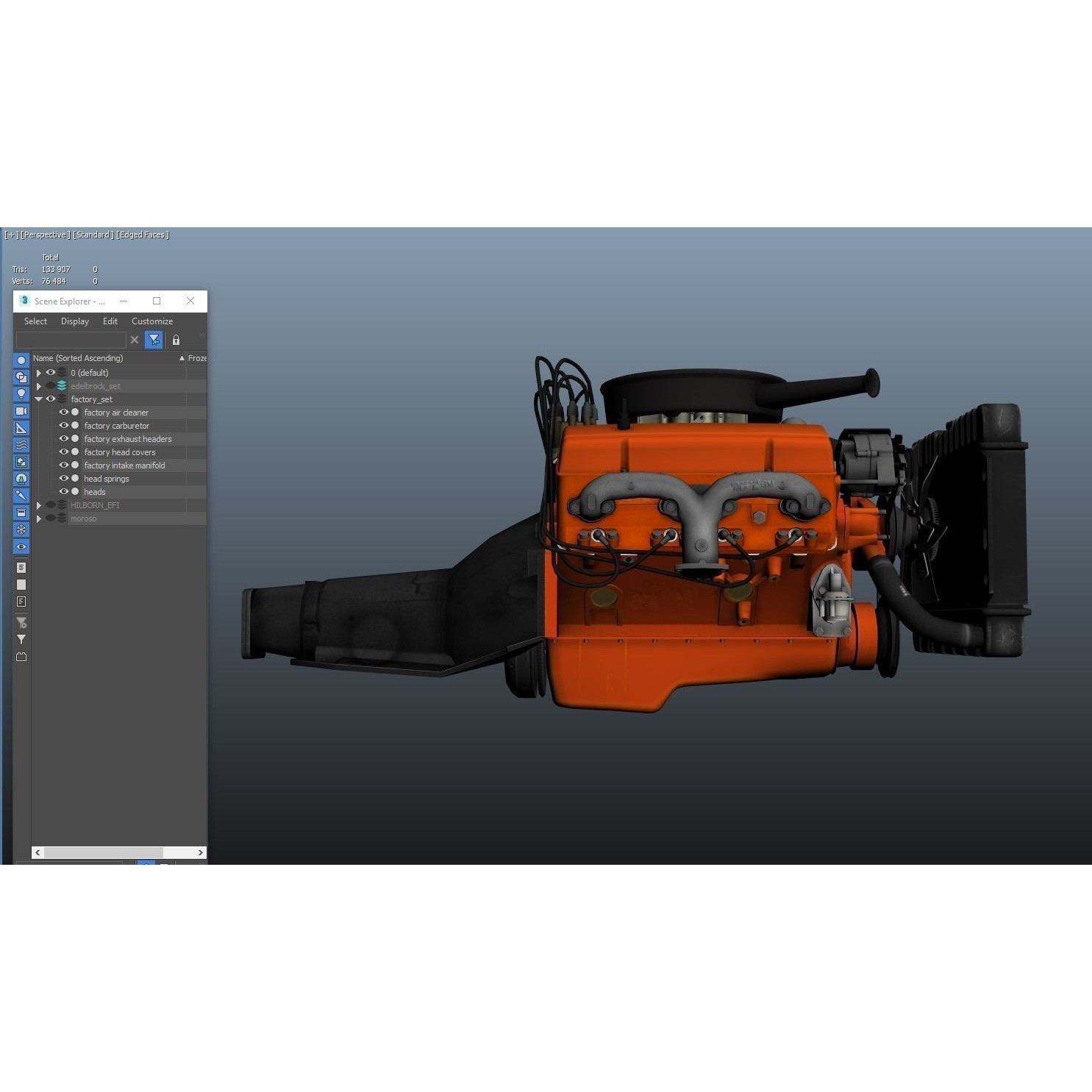
Task: Collapse the factory_set layer
Action: pyautogui.click(x=38, y=399)
